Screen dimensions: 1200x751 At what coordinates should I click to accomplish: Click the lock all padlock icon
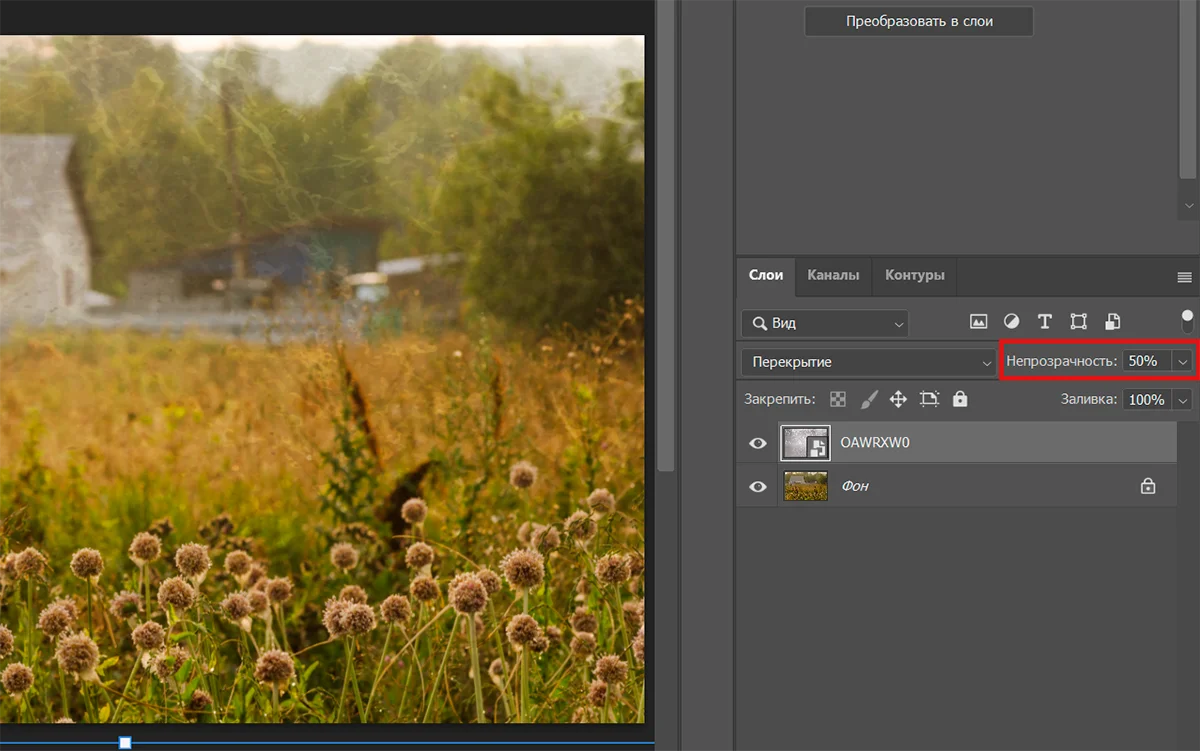coord(960,399)
